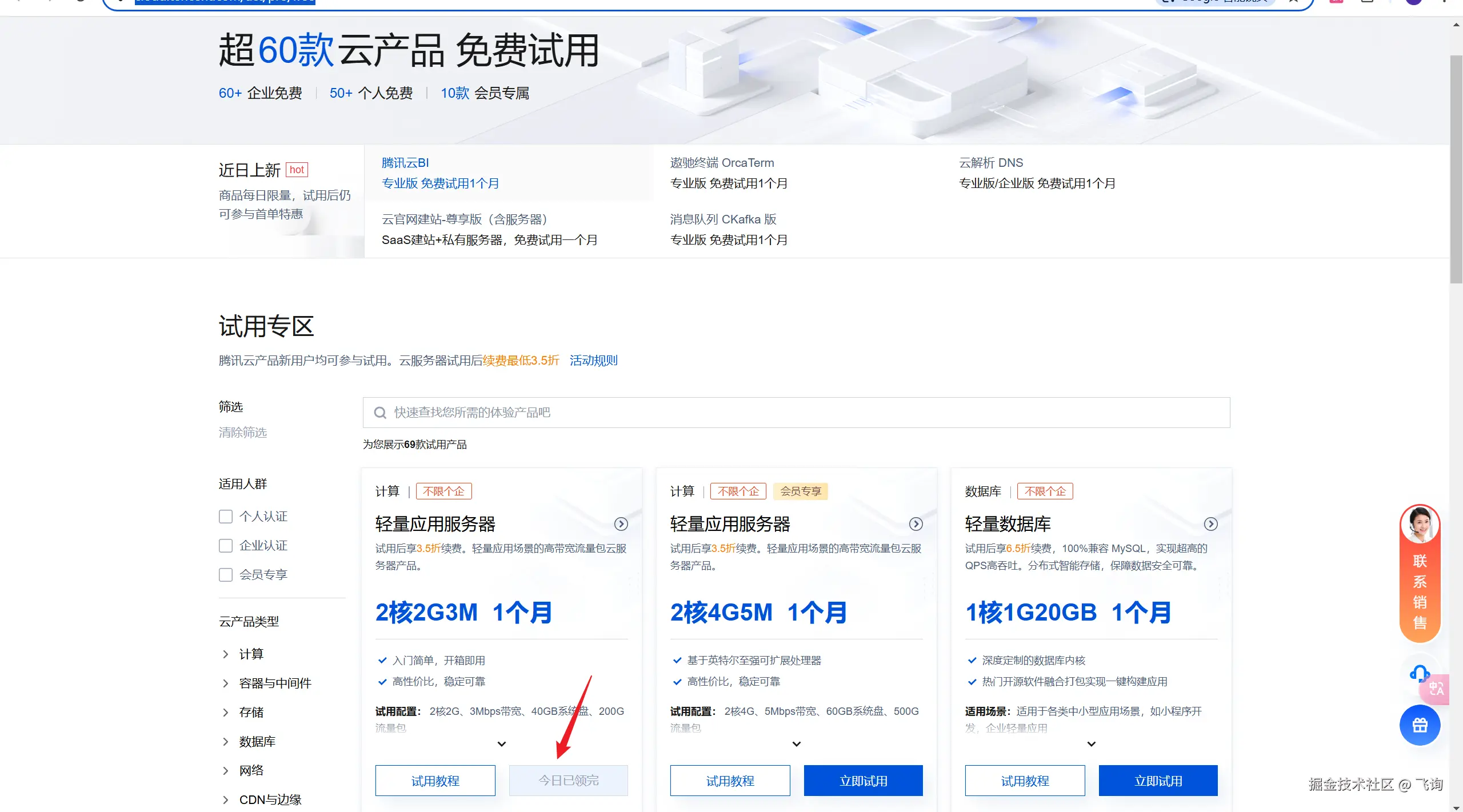Click the 联系销售 agent avatar
This screenshot has width=1463, height=812.
[x=1420, y=525]
